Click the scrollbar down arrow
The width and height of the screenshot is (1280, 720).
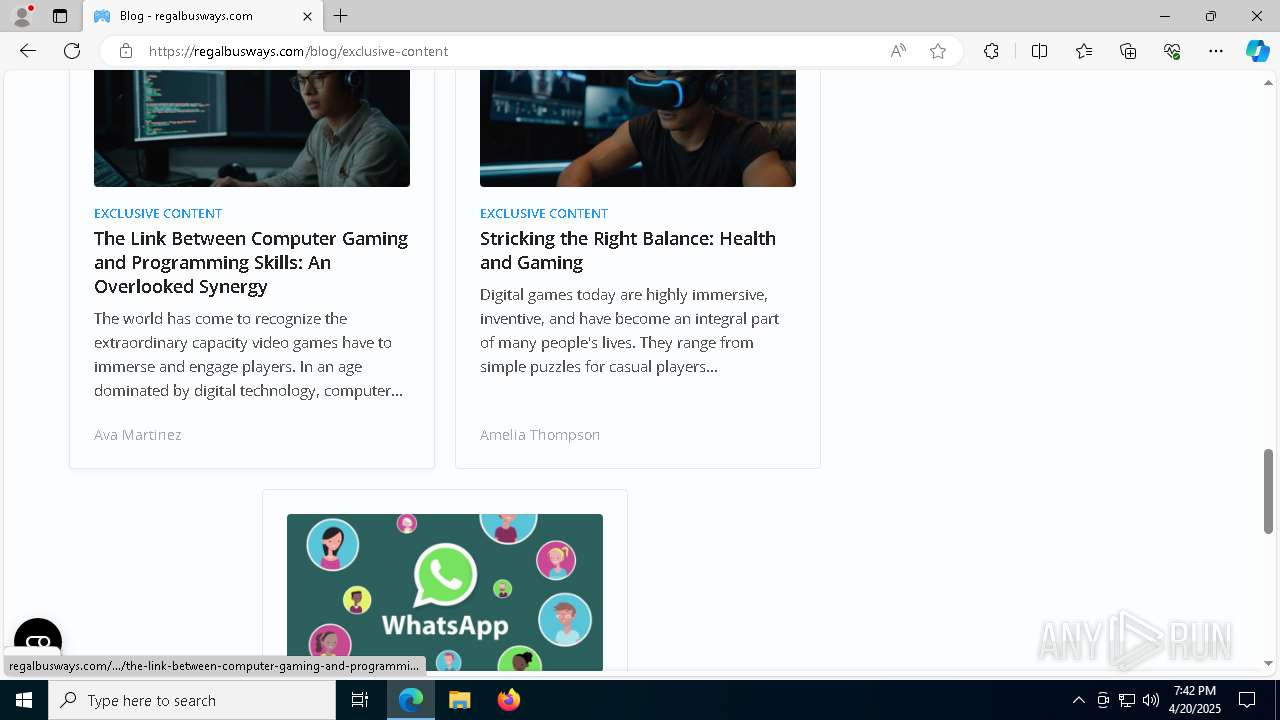point(1269,663)
